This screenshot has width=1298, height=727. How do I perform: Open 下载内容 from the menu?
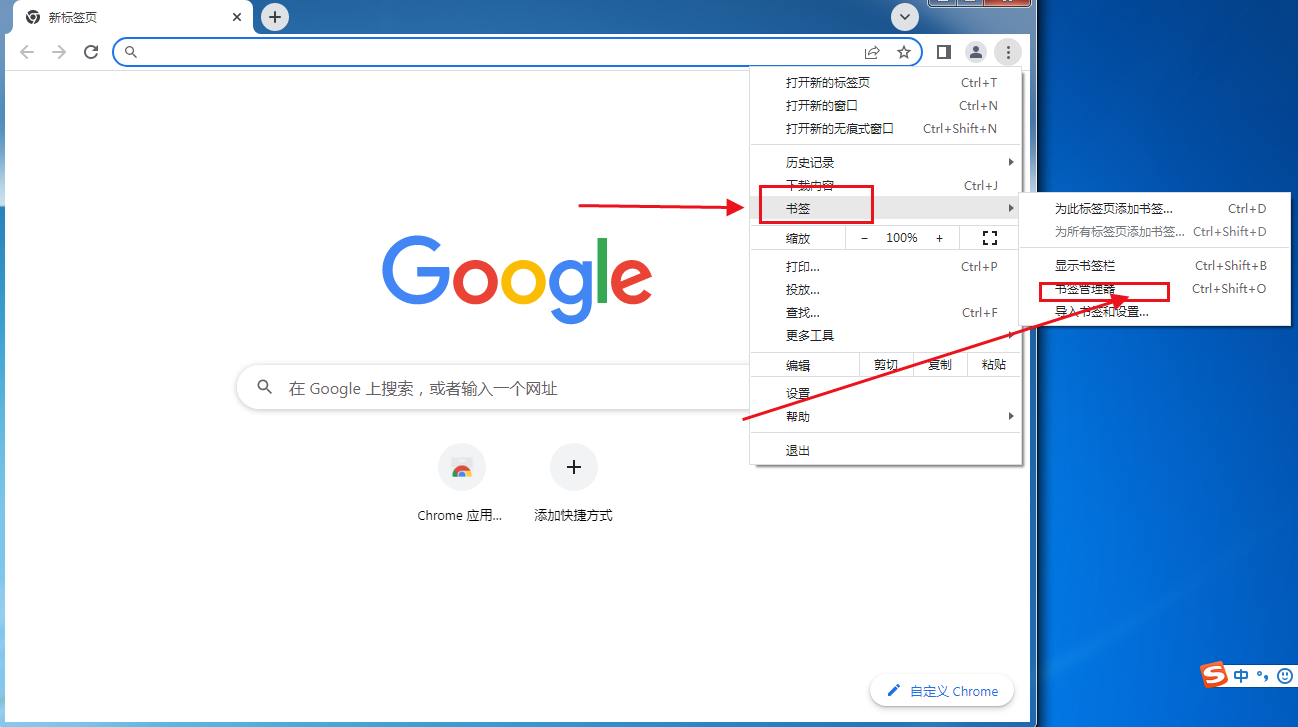point(886,185)
